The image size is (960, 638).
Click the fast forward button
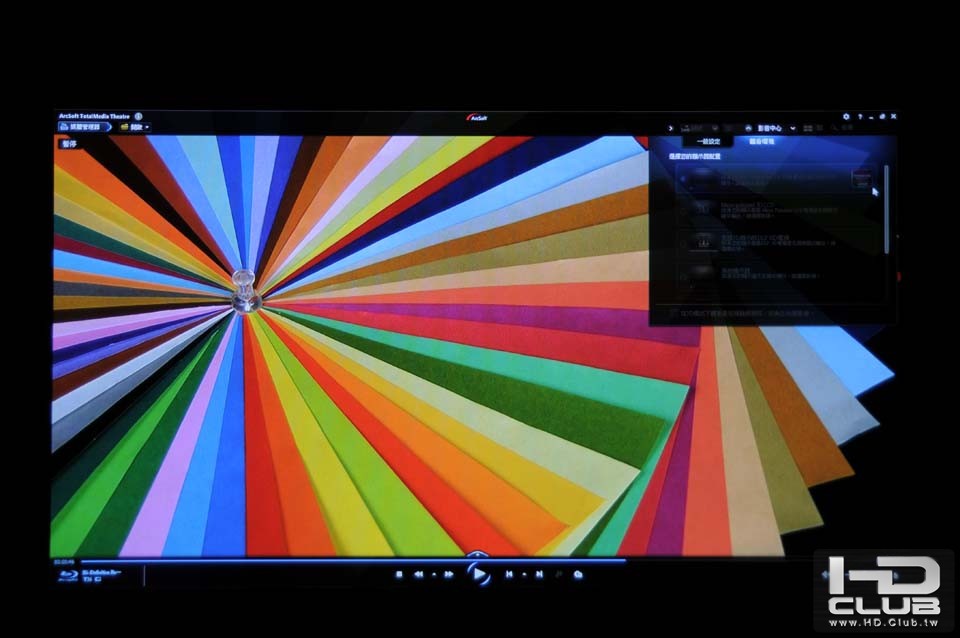[449, 574]
